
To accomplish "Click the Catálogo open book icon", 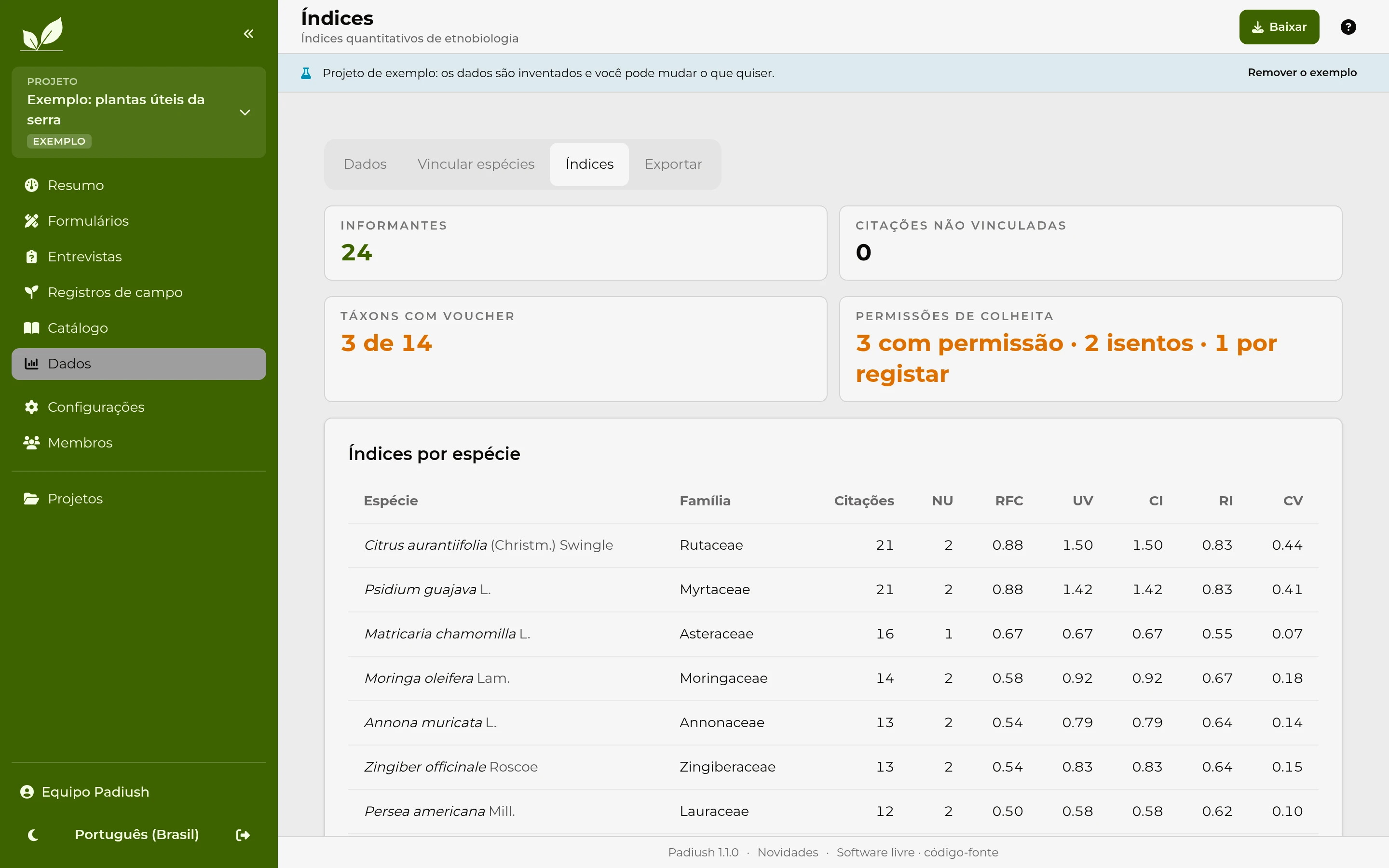I will click(31, 328).
